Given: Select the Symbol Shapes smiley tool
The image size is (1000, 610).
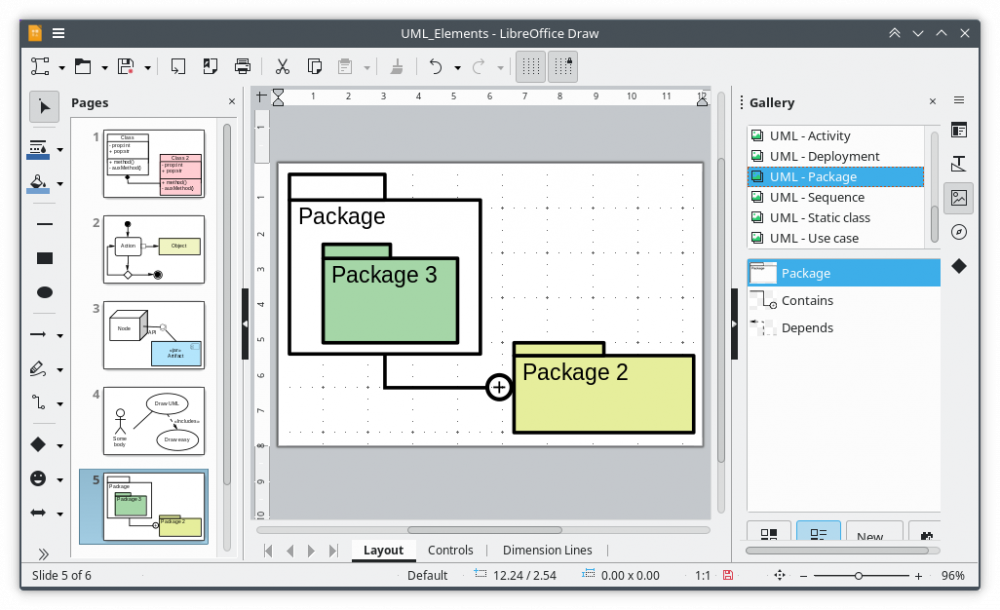Looking at the screenshot, I should click(38, 479).
